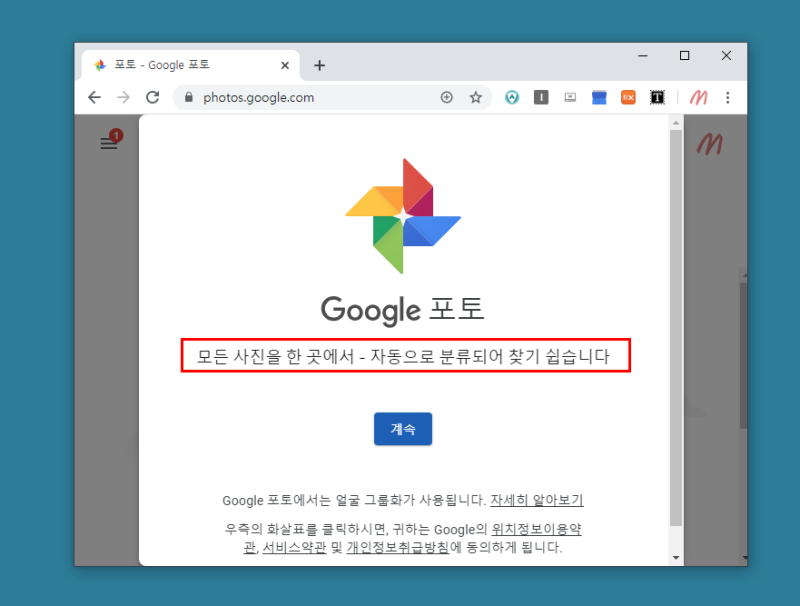The image size is (800, 606).
Task: Click the gray square I extension icon
Action: tap(541, 97)
